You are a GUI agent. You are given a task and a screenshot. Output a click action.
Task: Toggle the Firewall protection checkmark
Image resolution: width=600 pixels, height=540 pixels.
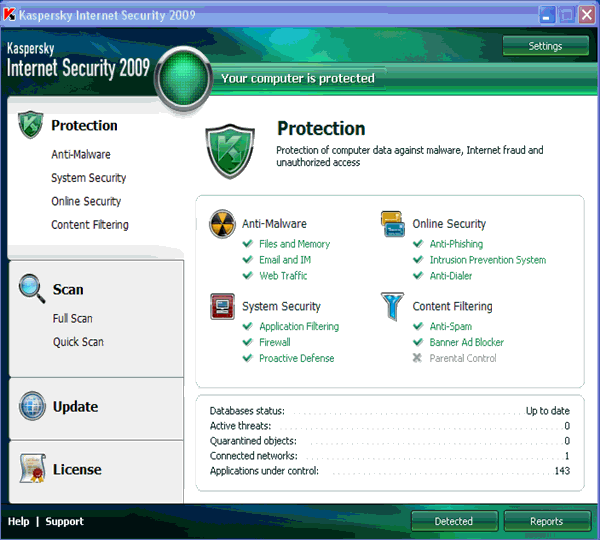(248, 342)
